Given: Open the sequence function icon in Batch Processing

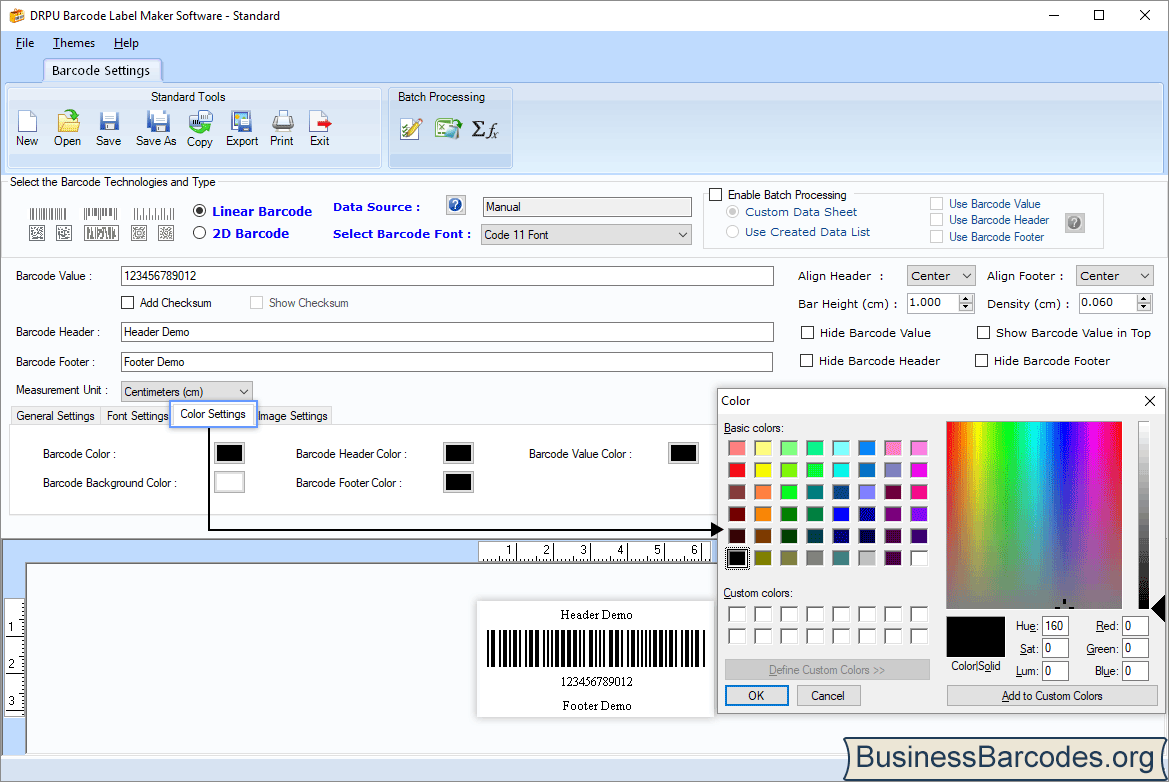Looking at the screenshot, I should point(486,128).
